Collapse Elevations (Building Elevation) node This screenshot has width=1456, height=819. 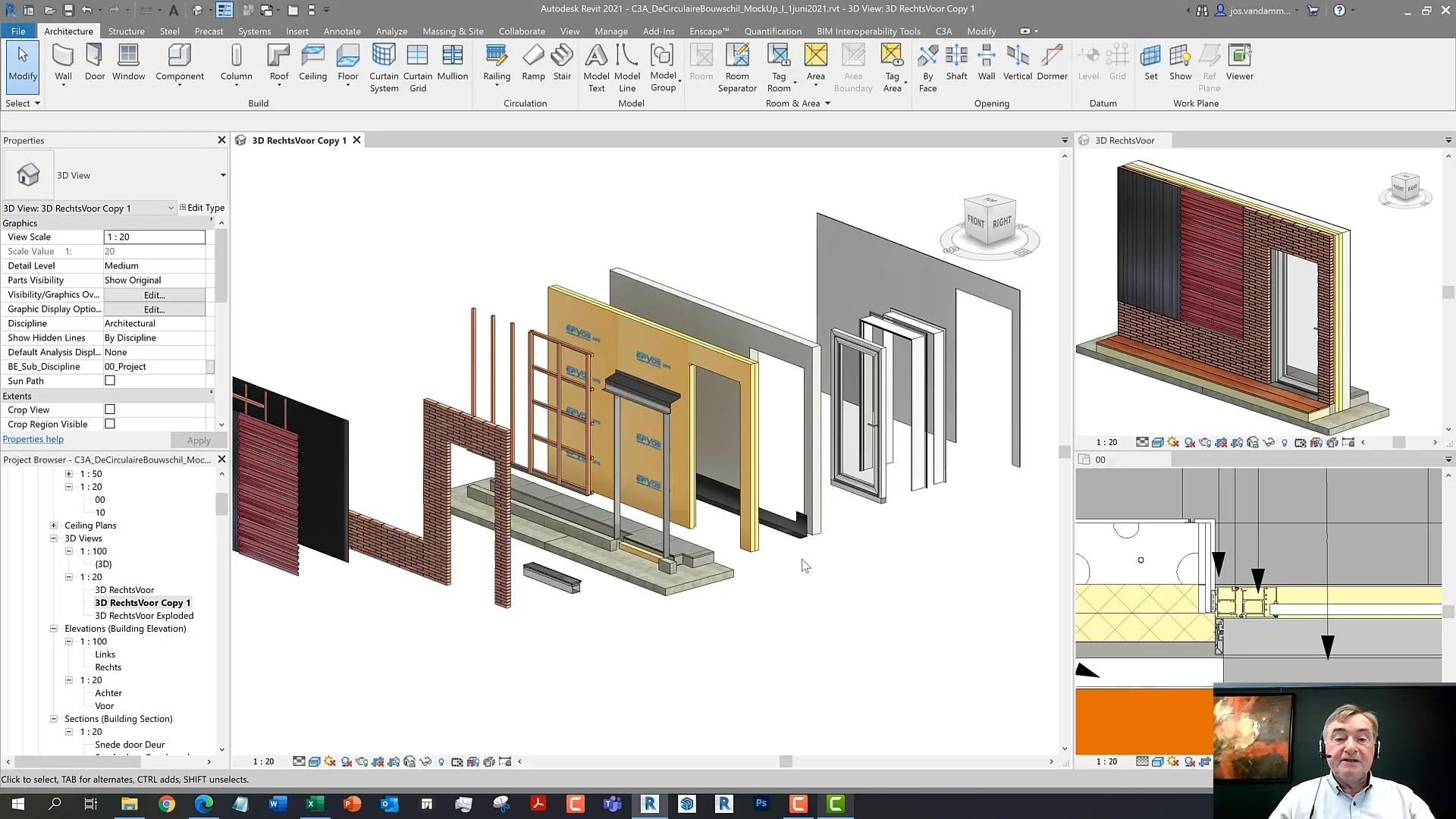[x=54, y=629]
